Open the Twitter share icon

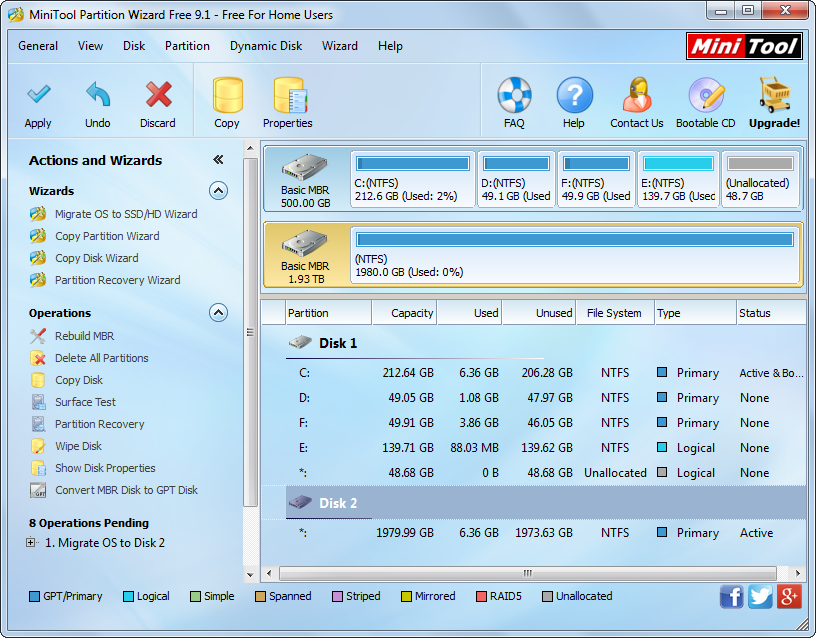[760, 596]
